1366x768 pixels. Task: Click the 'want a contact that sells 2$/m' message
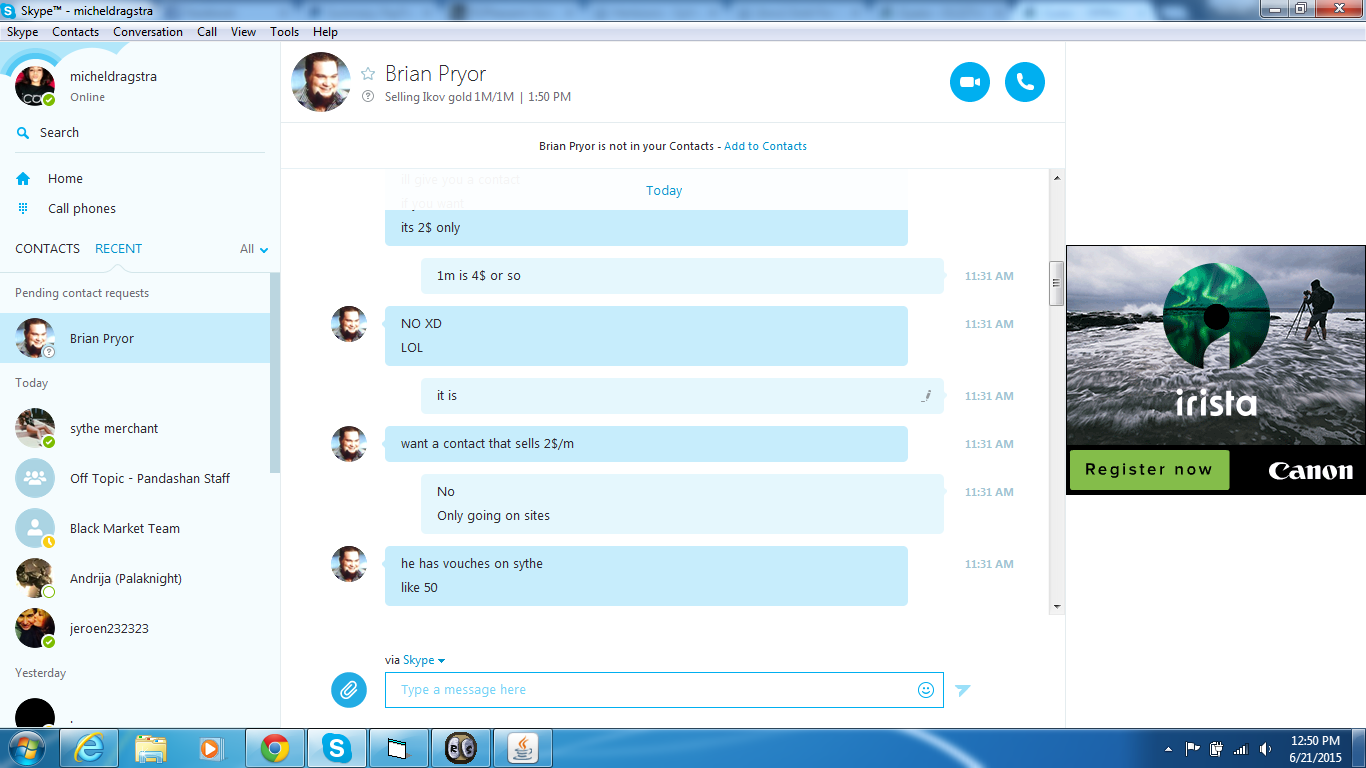click(x=646, y=444)
